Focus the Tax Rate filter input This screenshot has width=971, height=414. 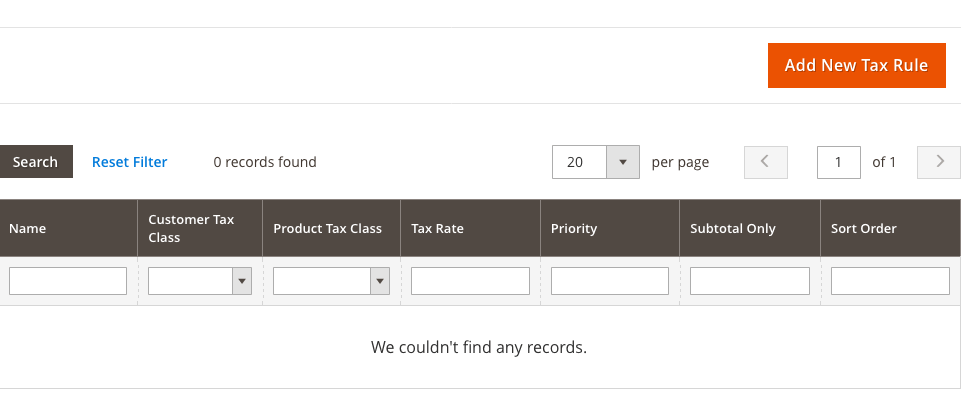coord(471,281)
